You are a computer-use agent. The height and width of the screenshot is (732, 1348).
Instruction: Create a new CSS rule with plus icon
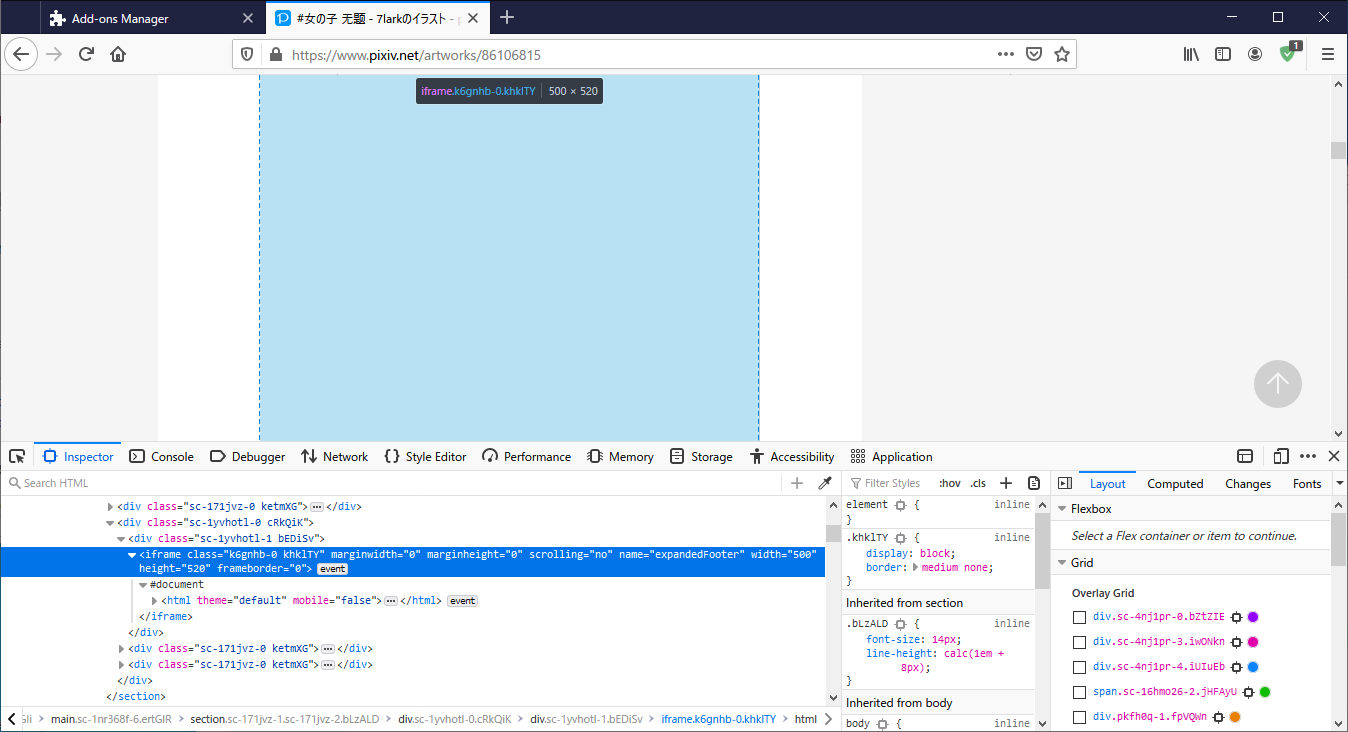click(1006, 483)
